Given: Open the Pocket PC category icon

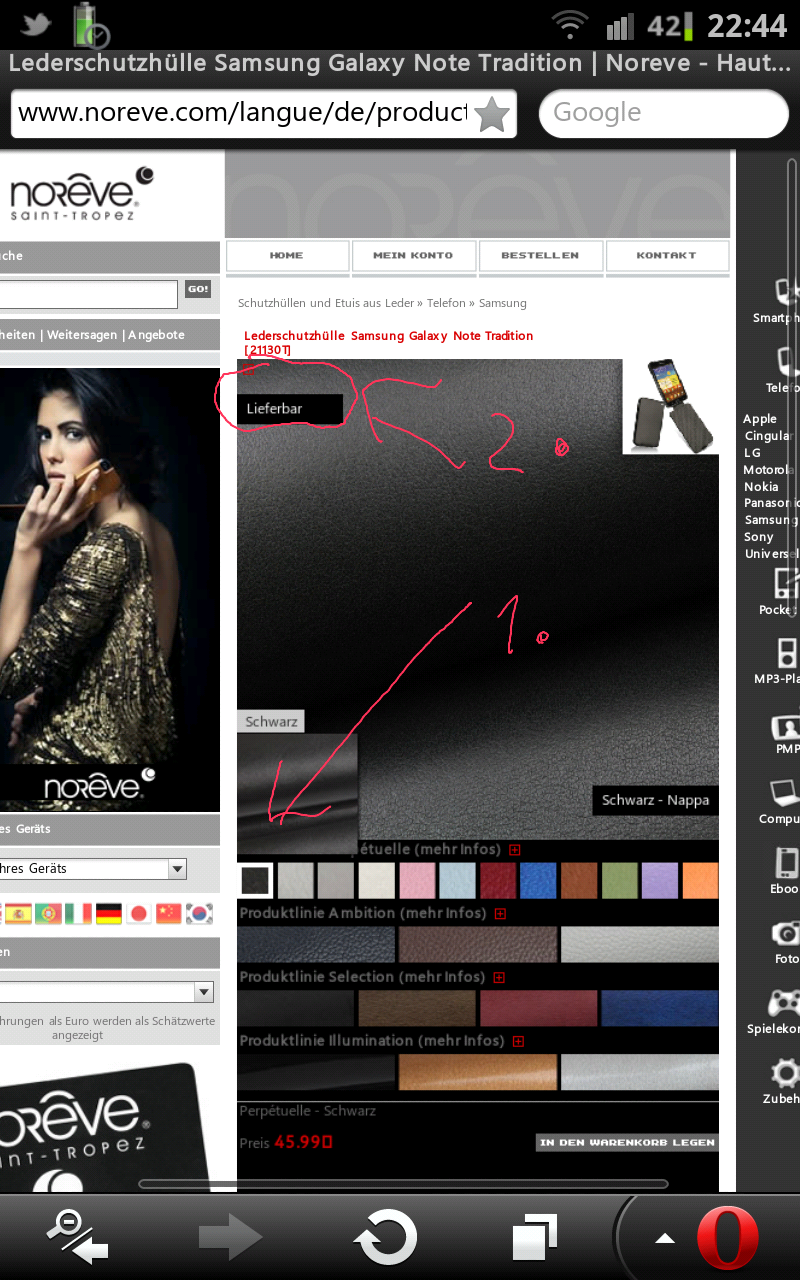Looking at the screenshot, I should (787, 583).
